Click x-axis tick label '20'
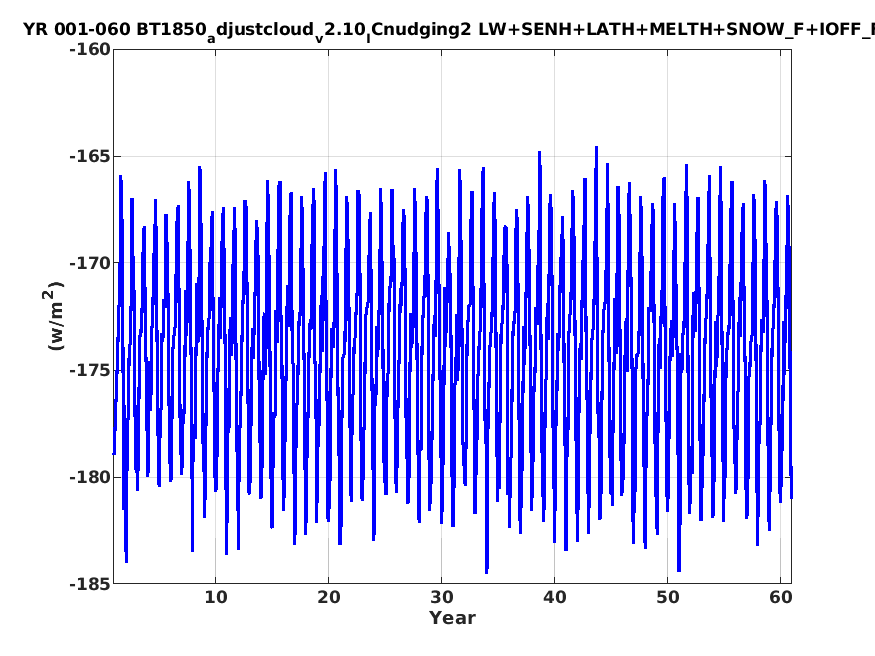The image size is (875, 656). 329,597
